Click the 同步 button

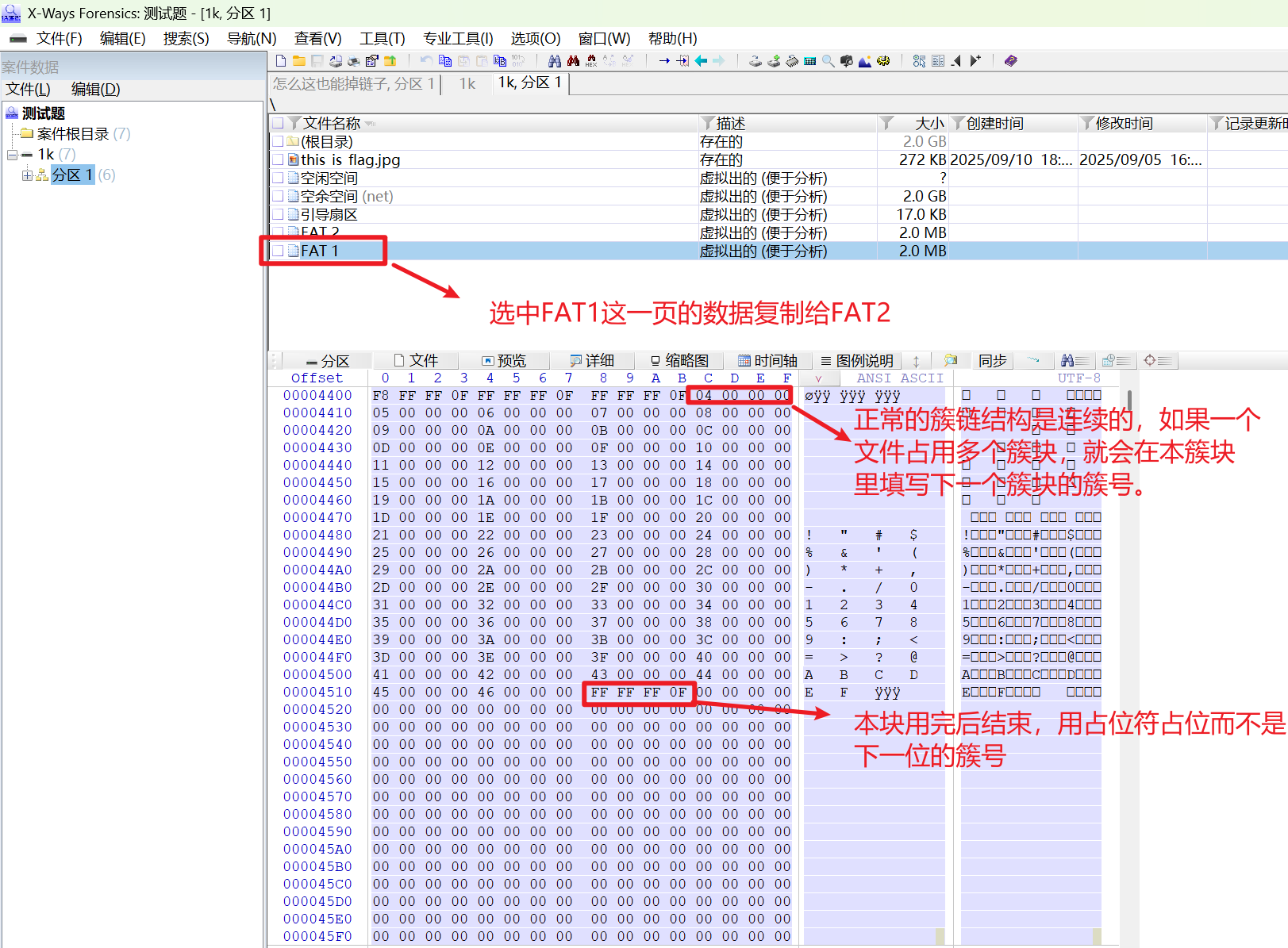(x=992, y=361)
